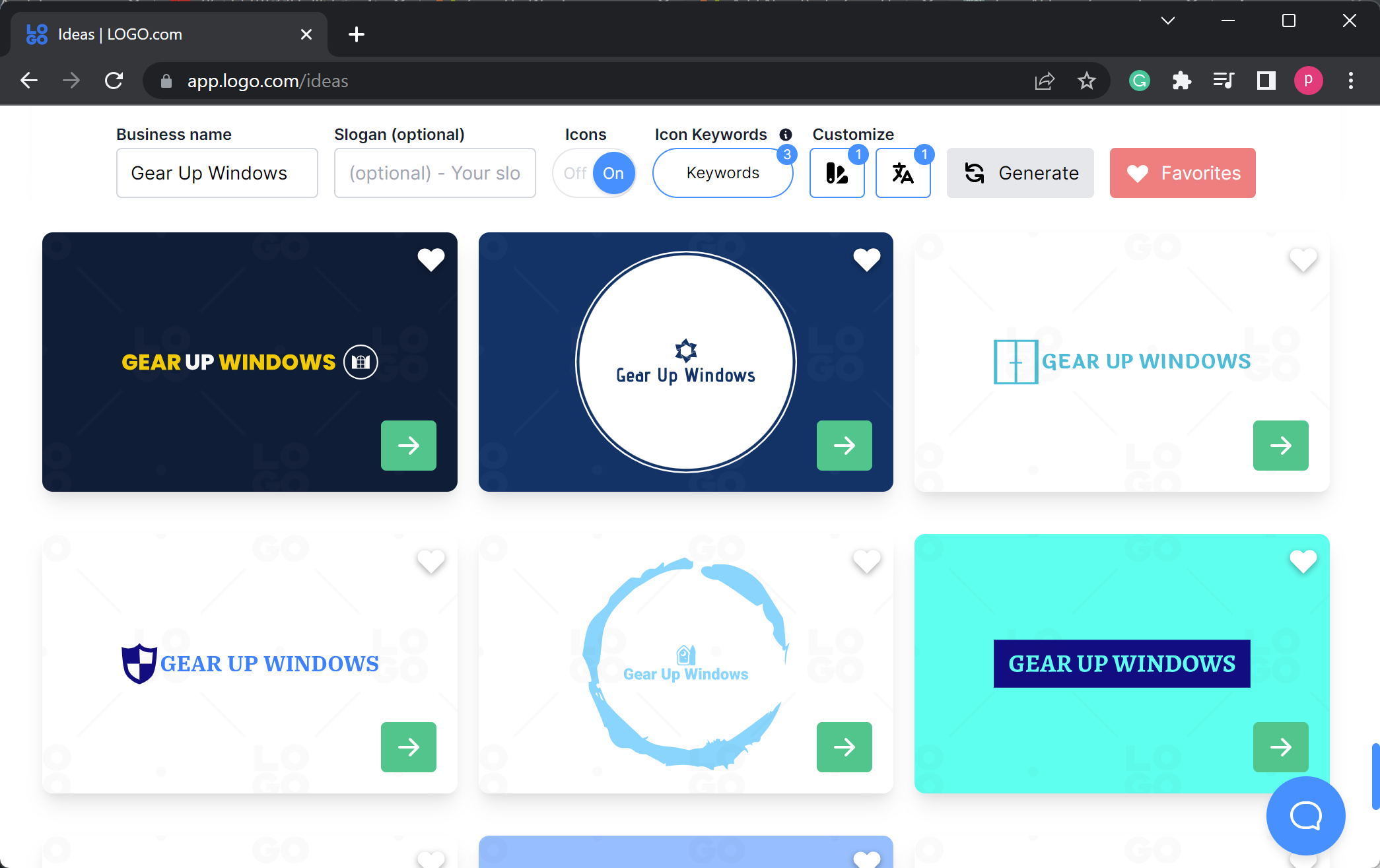View site security lock info
Image resolution: width=1380 pixels, height=868 pixels.
pyautogui.click(x=166, y=81)
